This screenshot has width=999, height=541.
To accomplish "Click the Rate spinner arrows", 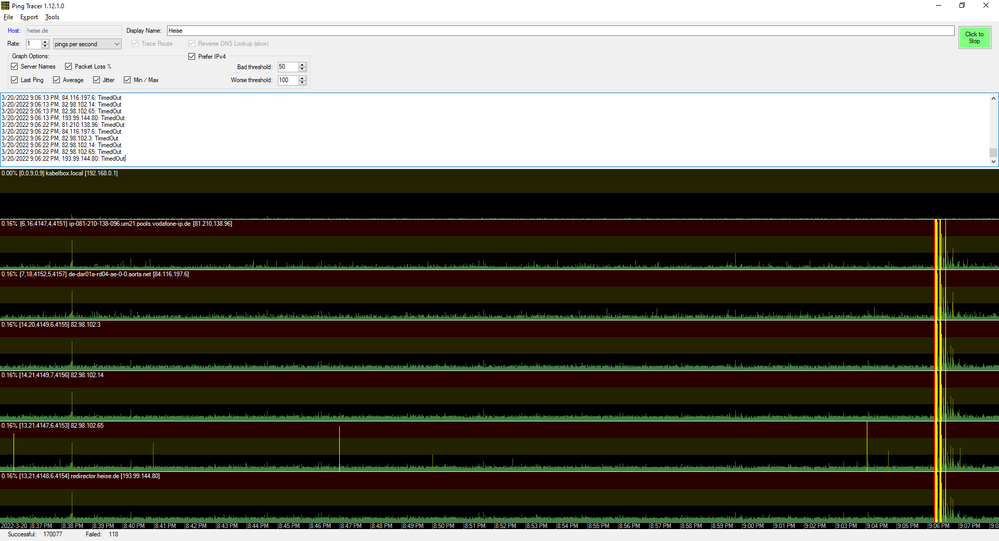I will [x=45, y=44].
